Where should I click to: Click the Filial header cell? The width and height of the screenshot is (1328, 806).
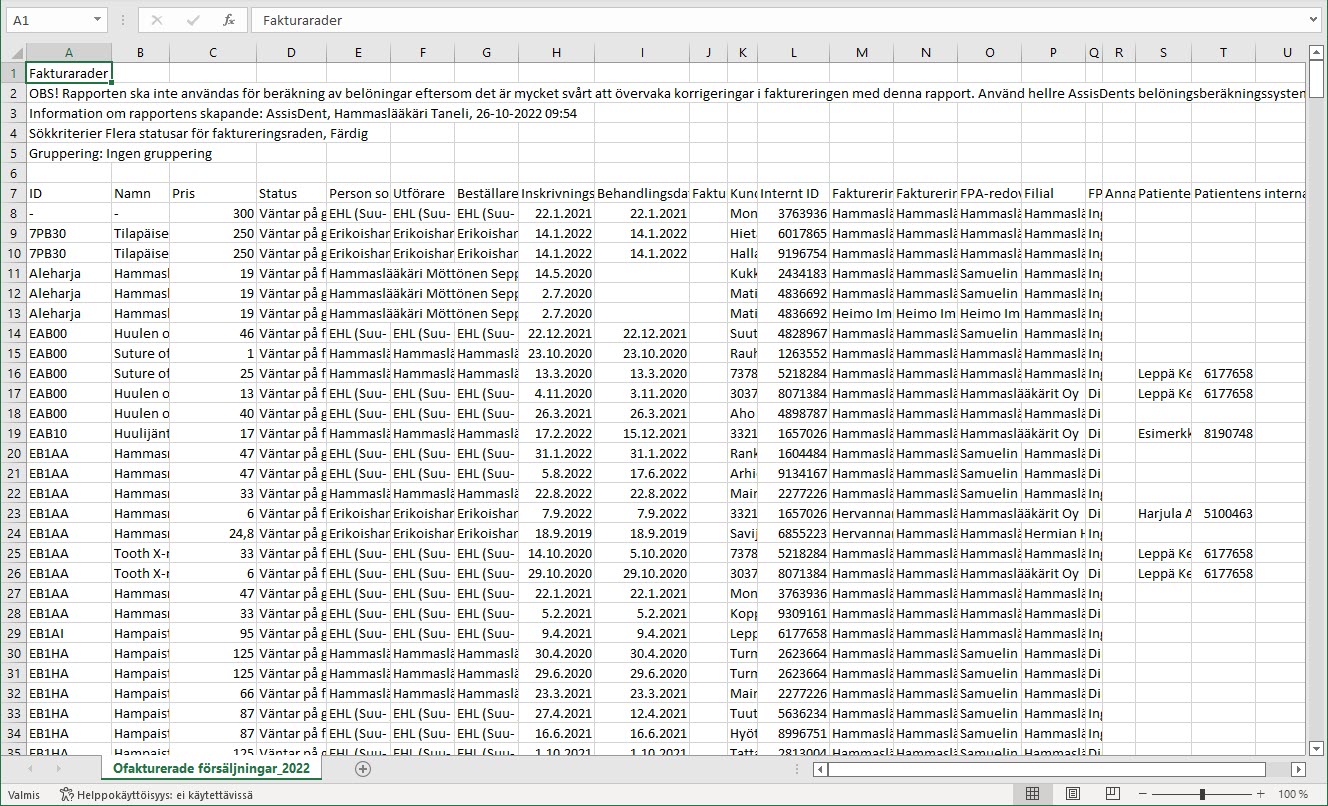tap(1053, 193)
